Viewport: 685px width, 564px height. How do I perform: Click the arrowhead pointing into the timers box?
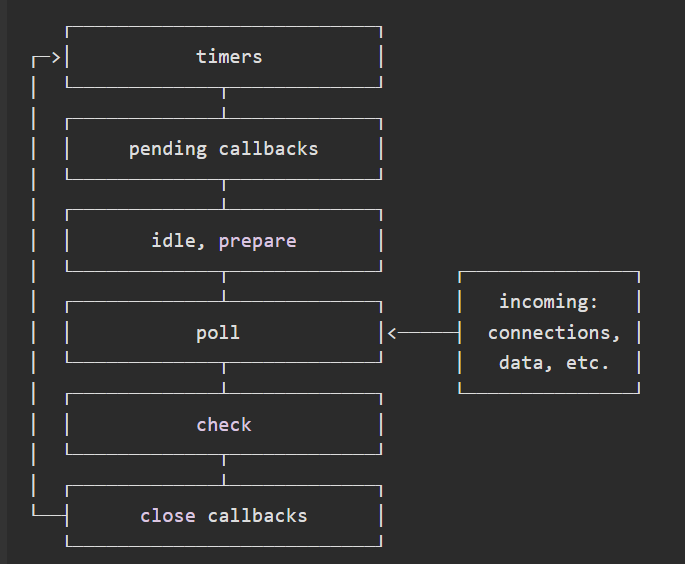55,58
